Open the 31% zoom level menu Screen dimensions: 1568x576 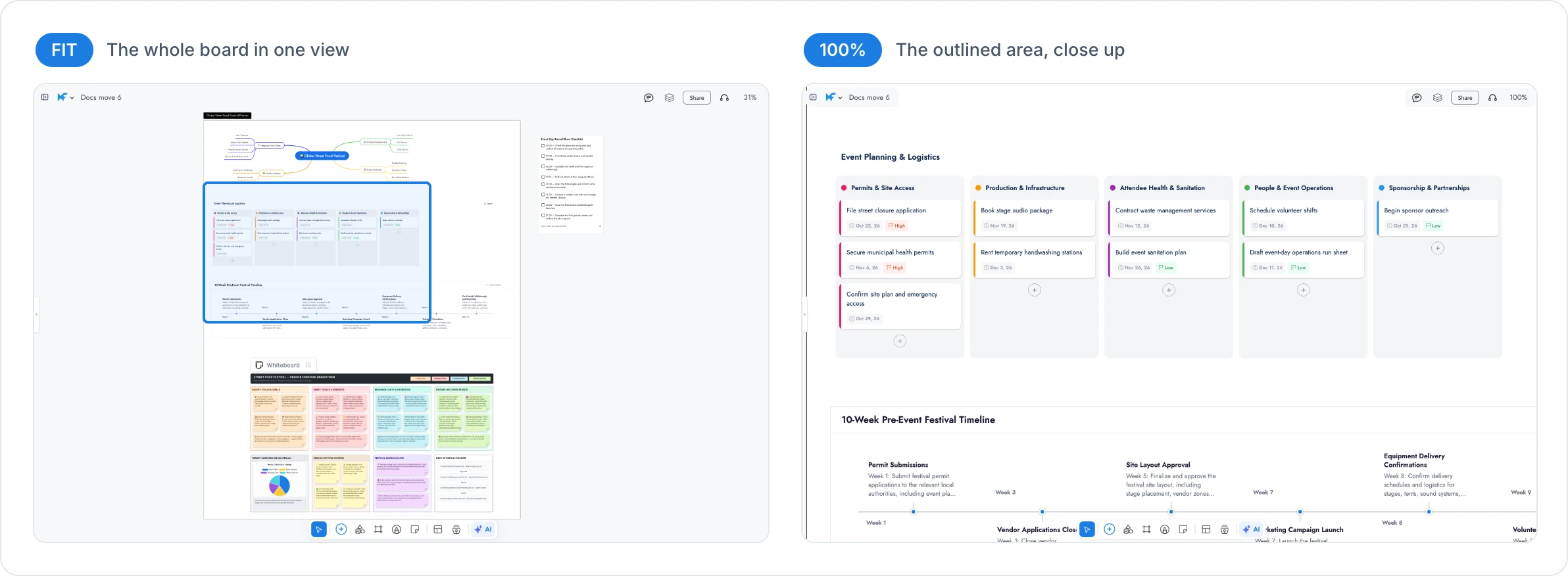point(750,97)
